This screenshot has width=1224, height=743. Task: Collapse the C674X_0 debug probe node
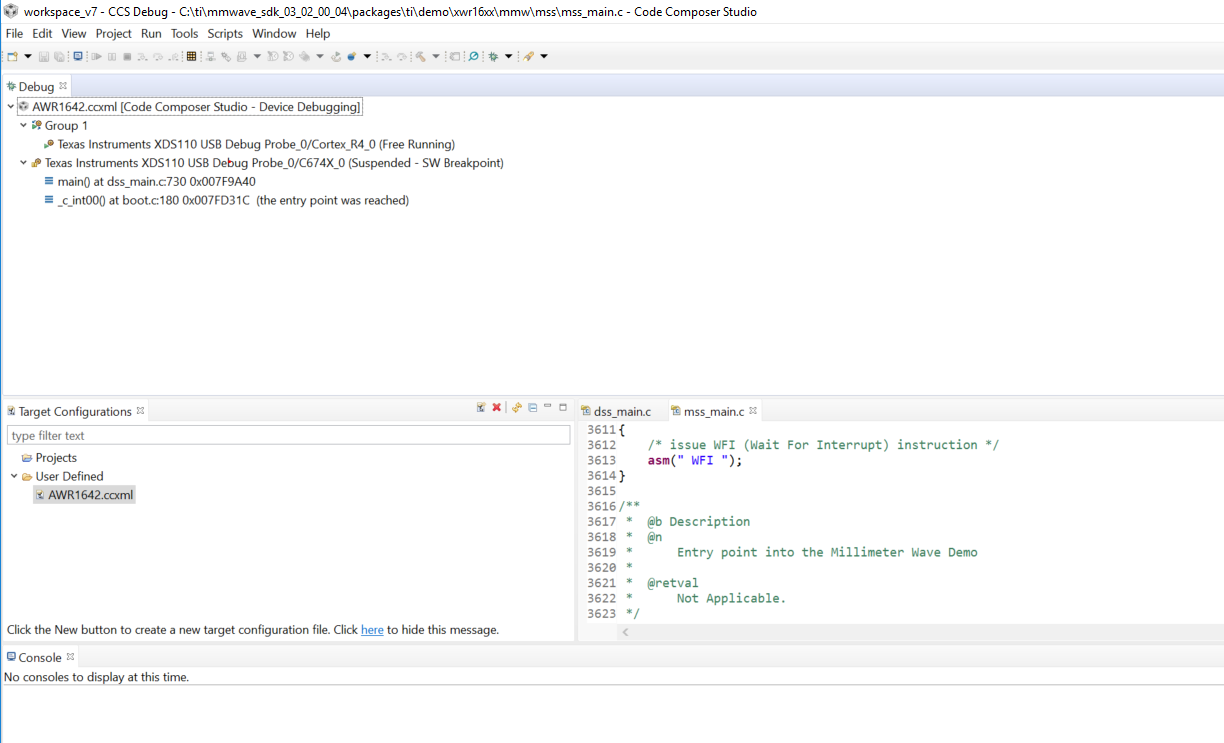tap(23, 162)
